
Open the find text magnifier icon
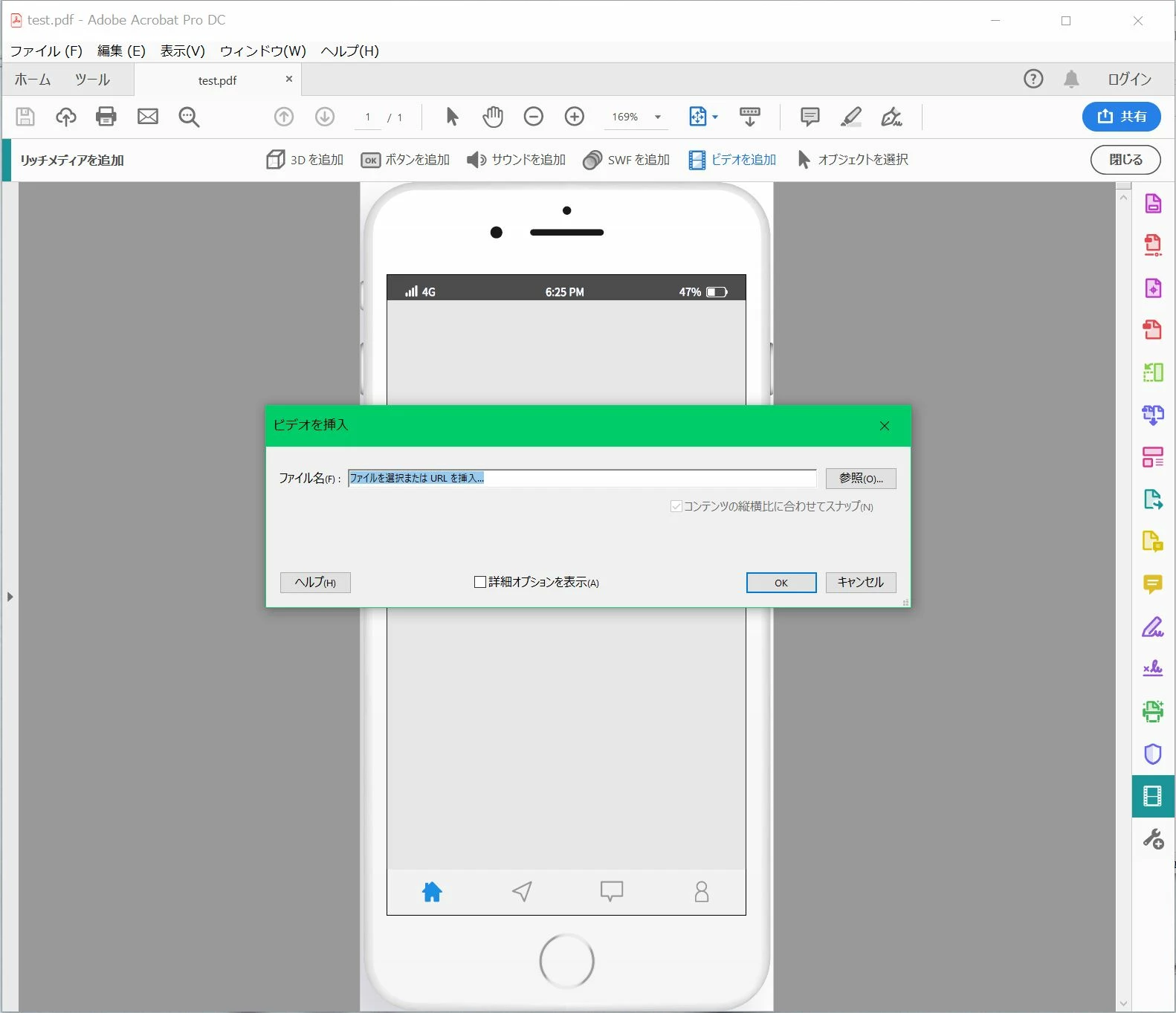189,117
